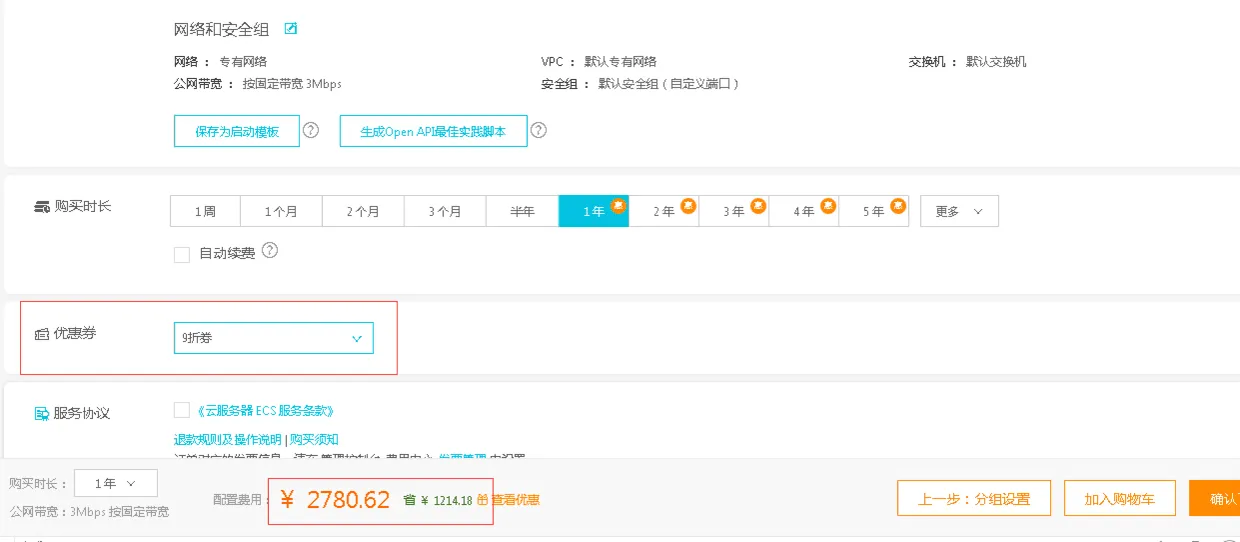Select 1年 purchase duration

594,211
